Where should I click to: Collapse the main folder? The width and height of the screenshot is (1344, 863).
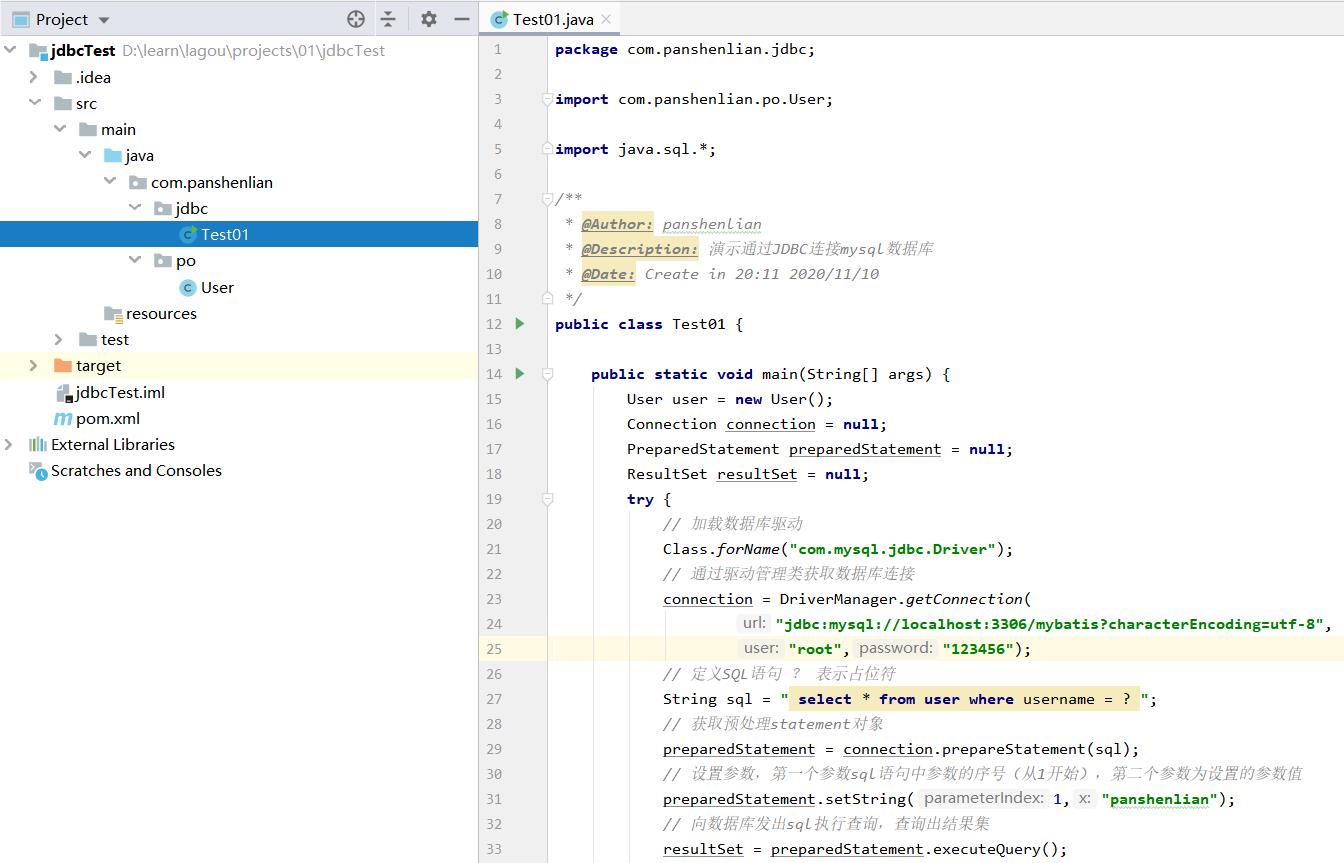[x=60, y=129]
